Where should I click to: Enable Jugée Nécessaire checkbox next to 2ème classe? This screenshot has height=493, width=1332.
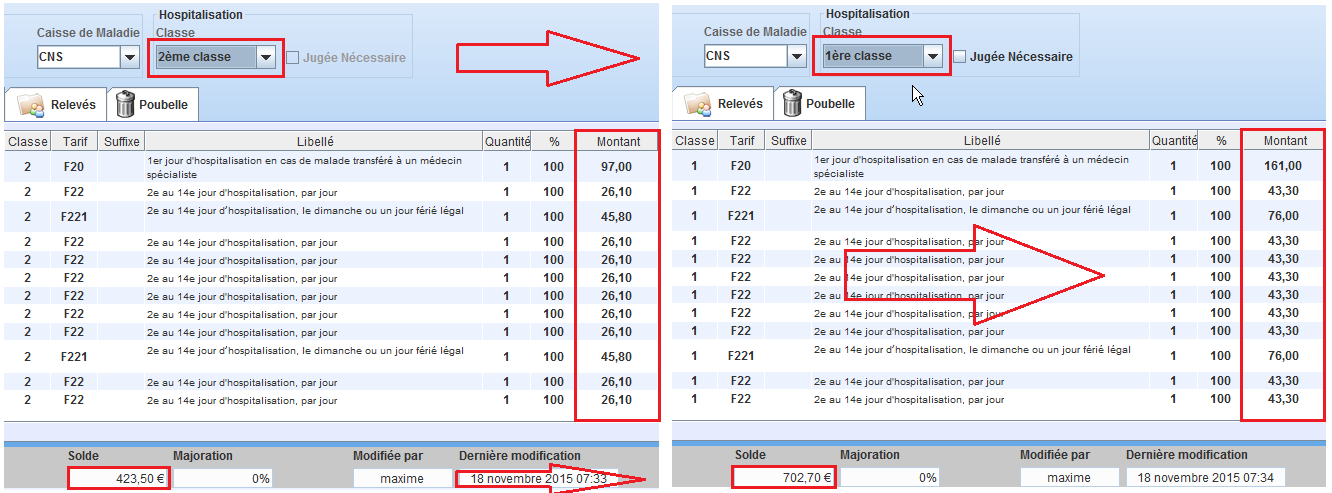tap(293, 58)
